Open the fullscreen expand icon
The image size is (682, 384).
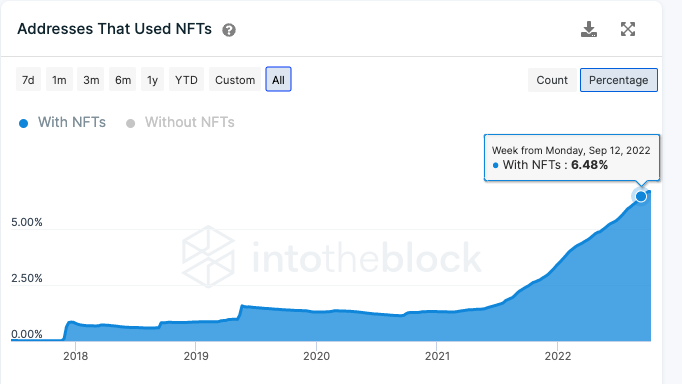pos(628,29)
